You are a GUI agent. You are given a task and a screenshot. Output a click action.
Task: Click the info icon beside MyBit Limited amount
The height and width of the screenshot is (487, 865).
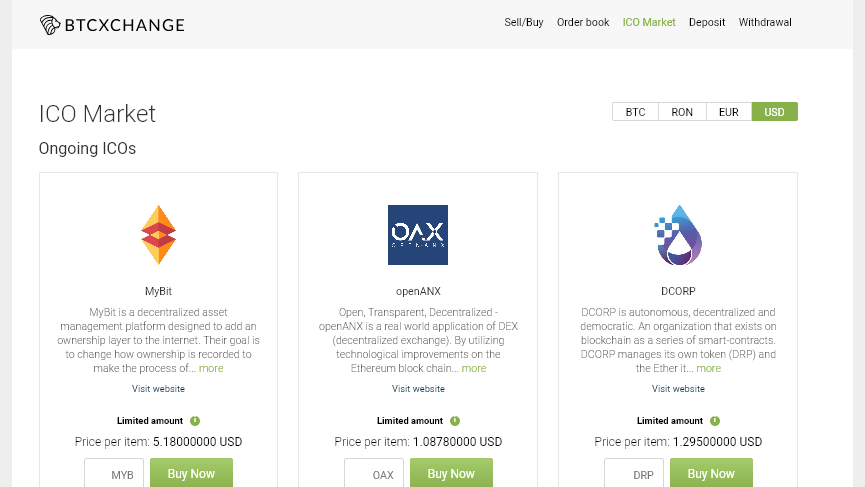[x=195, y=421]
